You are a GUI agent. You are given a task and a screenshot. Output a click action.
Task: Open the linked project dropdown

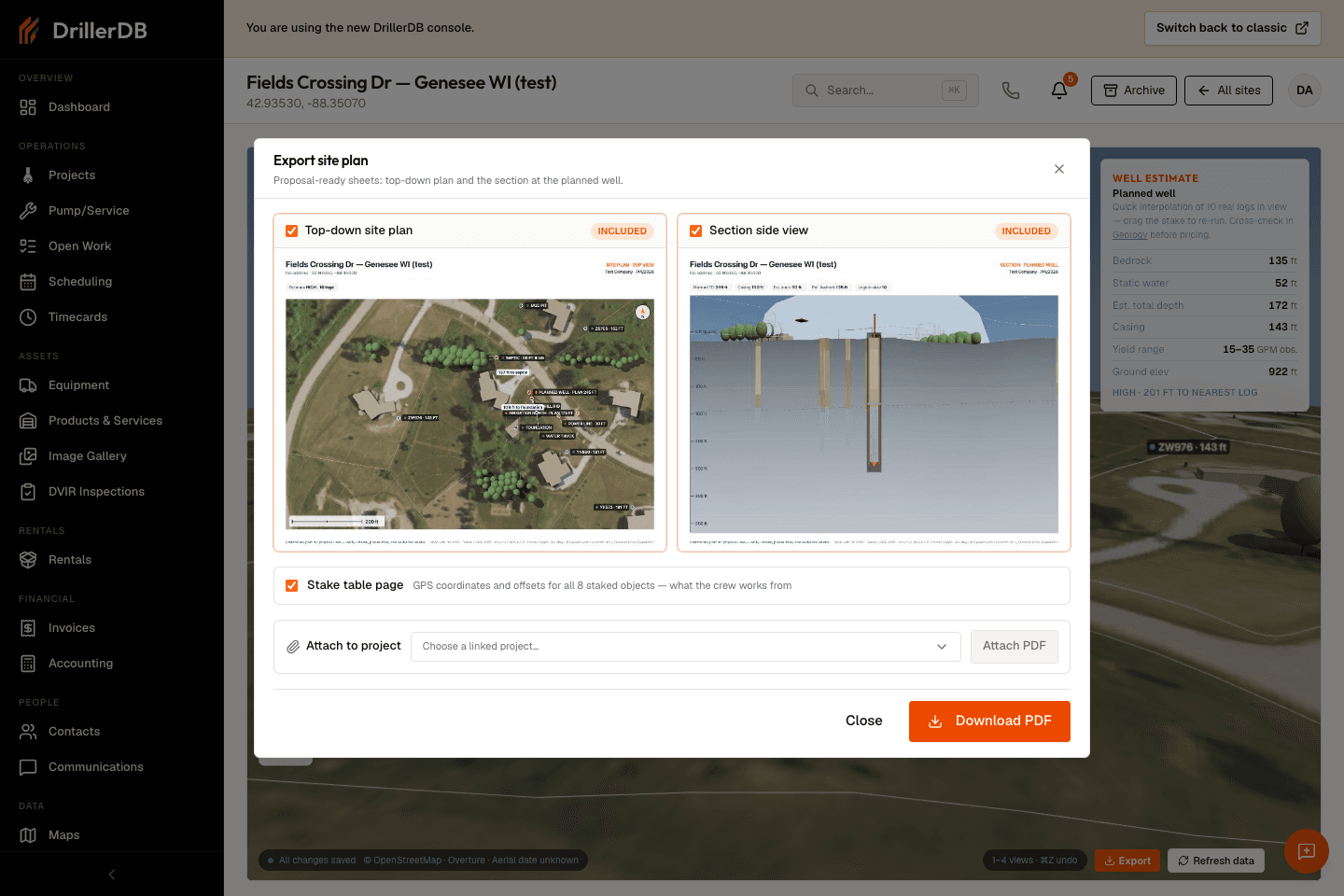coord(685,646)
